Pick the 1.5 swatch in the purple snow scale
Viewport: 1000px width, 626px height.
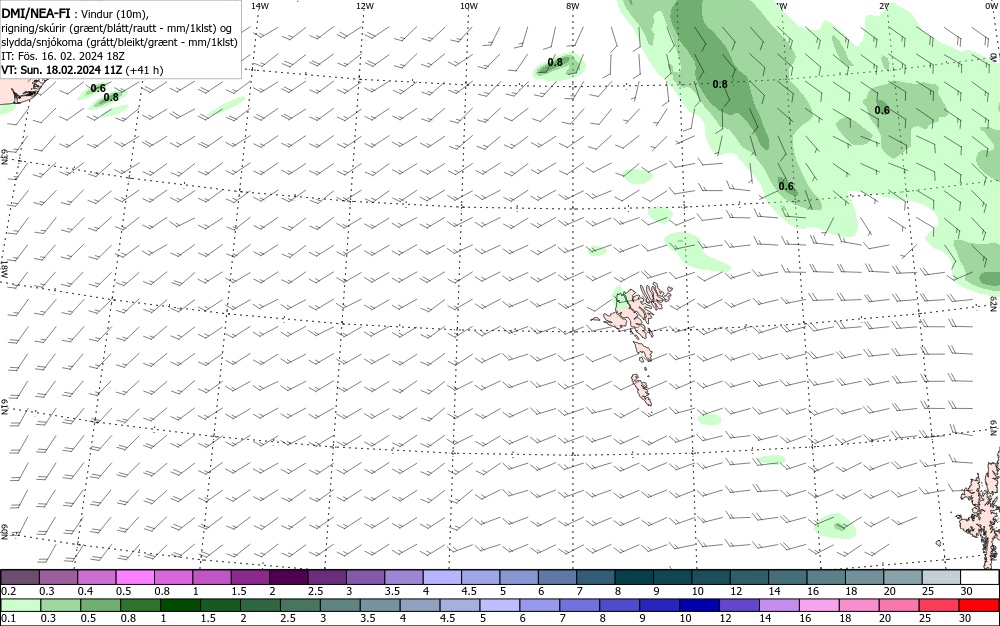(250, 578)
